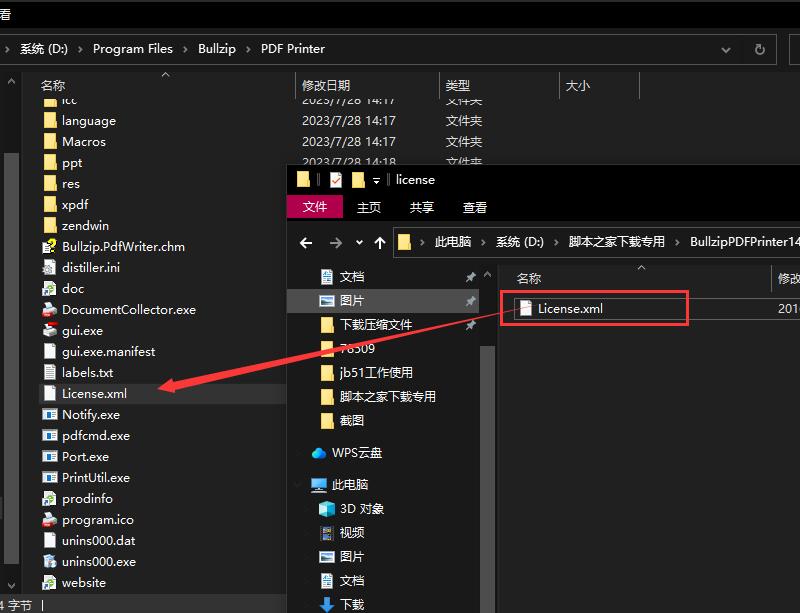The height and width of the screenshot is (613, 800).
Task: Open 截图 folder in quick access
Action: pos(352,421)
